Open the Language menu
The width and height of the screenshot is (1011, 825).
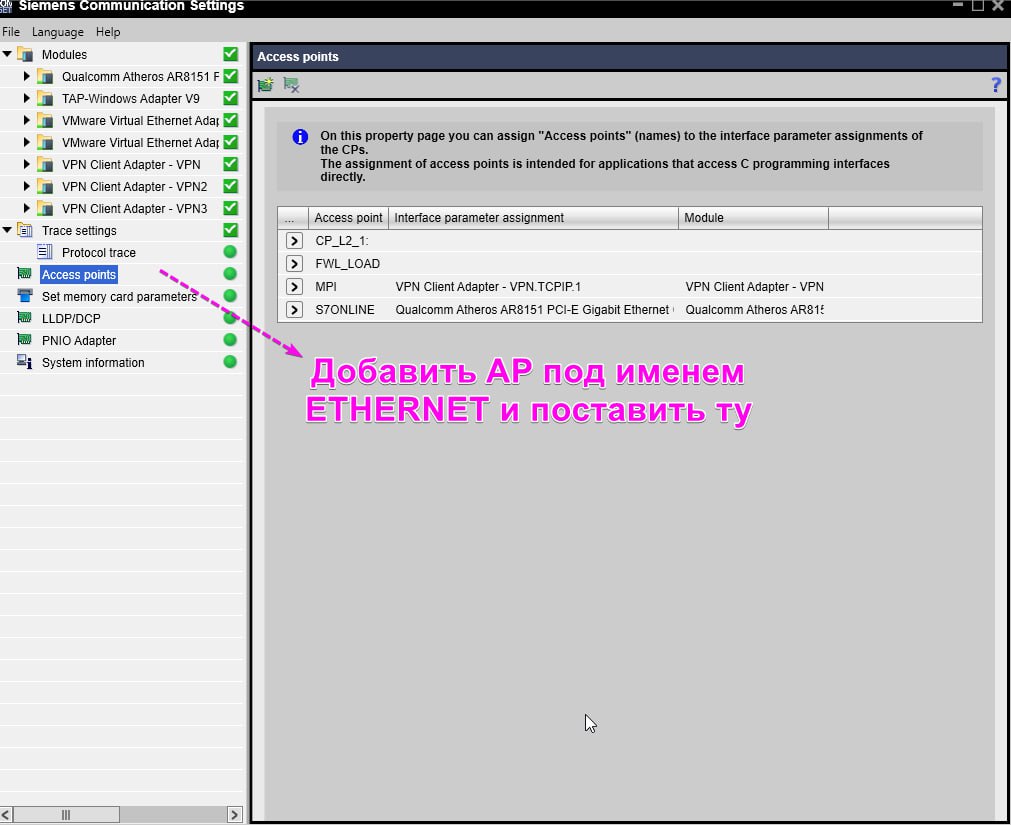pyautogui.click(x=58, y=32)
